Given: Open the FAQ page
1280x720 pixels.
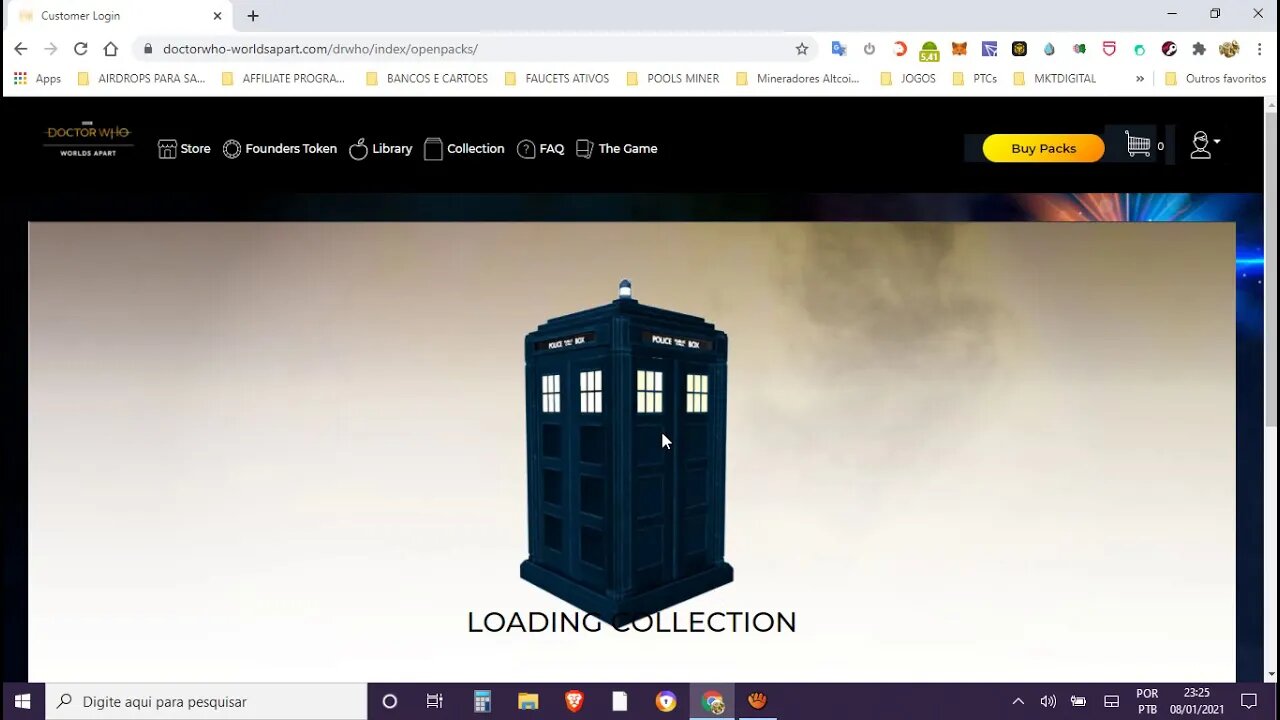Looking at the screenshot, I should 541,149.
